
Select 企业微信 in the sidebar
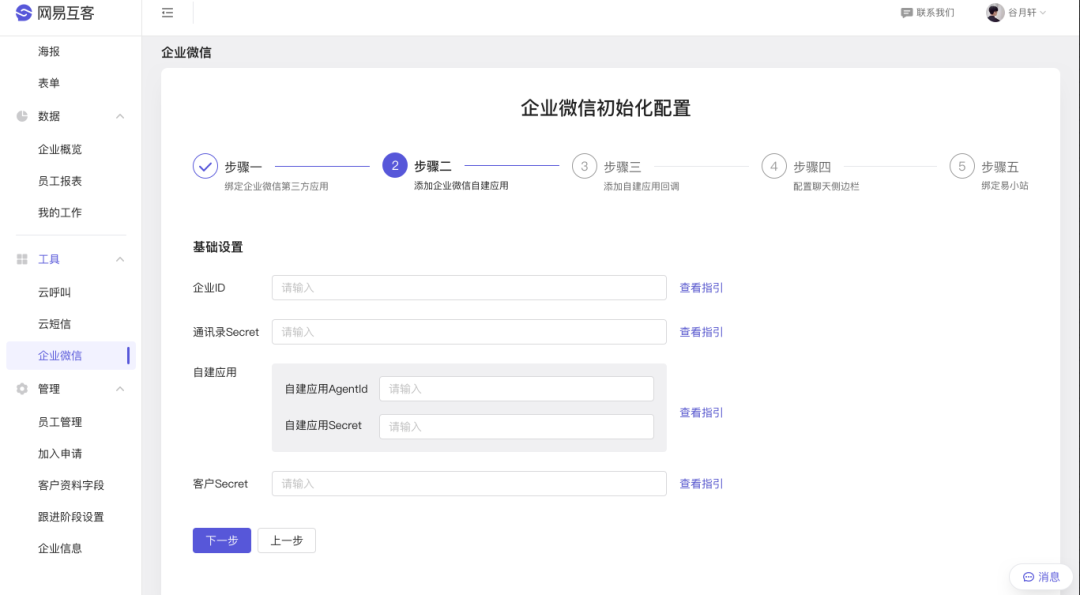pyautogui.click(x=71, y=356)
